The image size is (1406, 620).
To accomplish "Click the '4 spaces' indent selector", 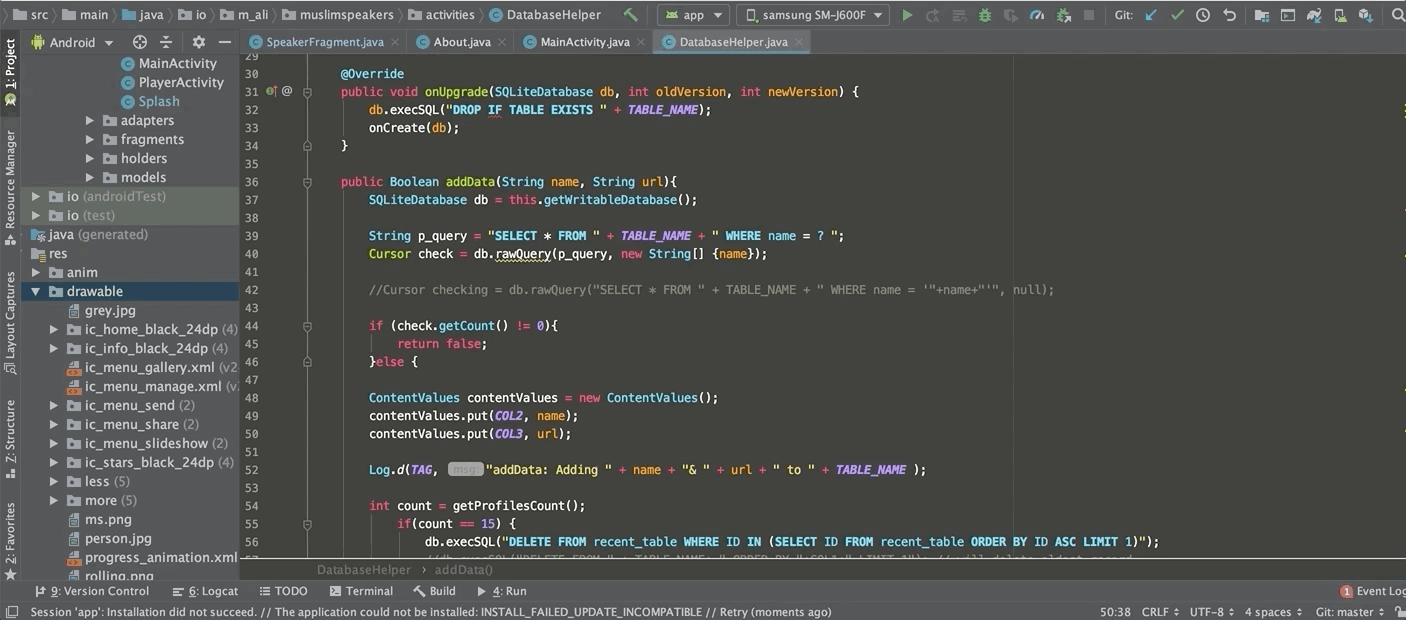I will tap(1273, 612).
